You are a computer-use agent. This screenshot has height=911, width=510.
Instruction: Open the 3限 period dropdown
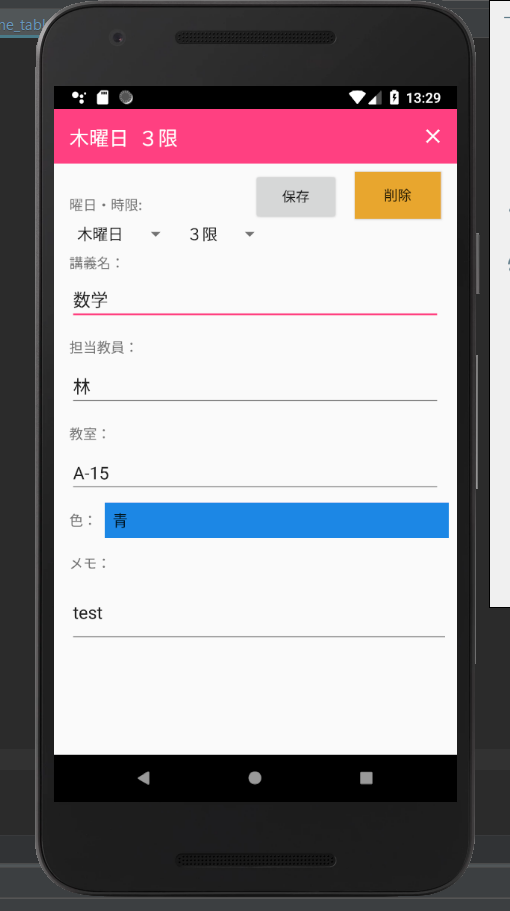point(222,234)
